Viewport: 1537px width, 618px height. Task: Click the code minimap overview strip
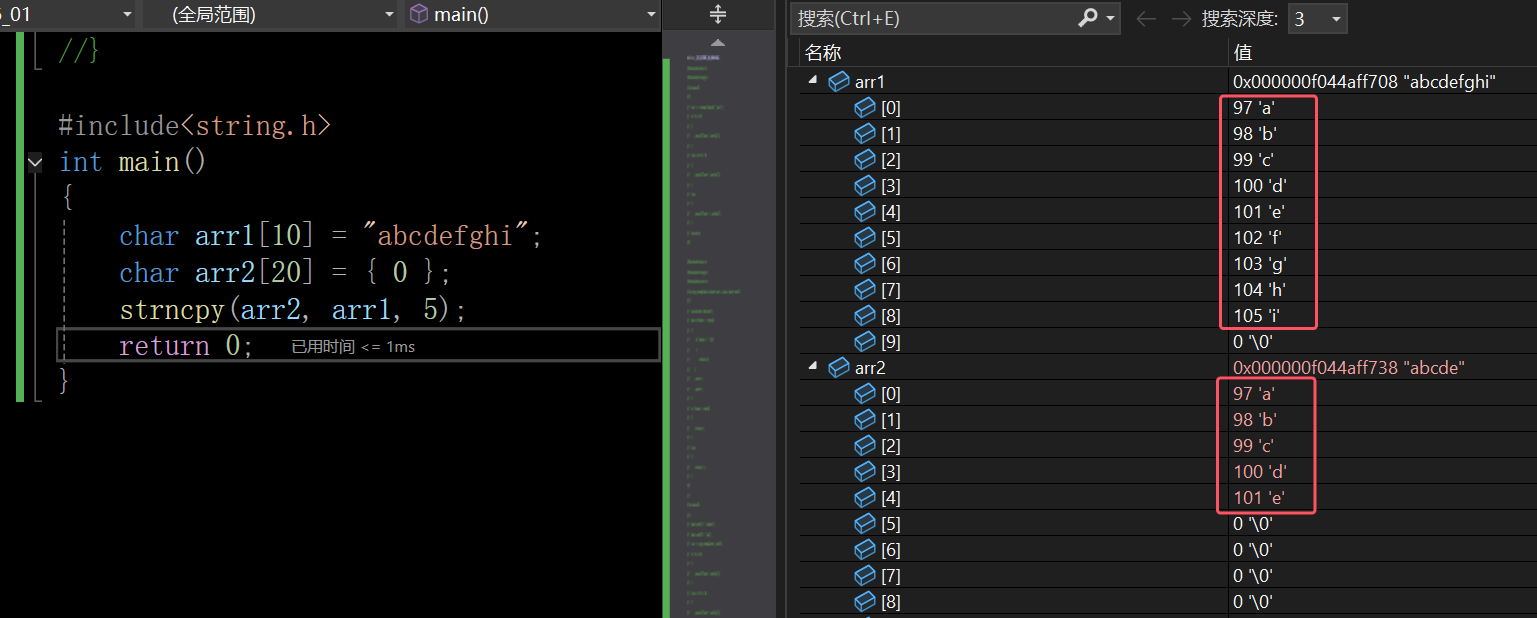click(x=718, y=335)
